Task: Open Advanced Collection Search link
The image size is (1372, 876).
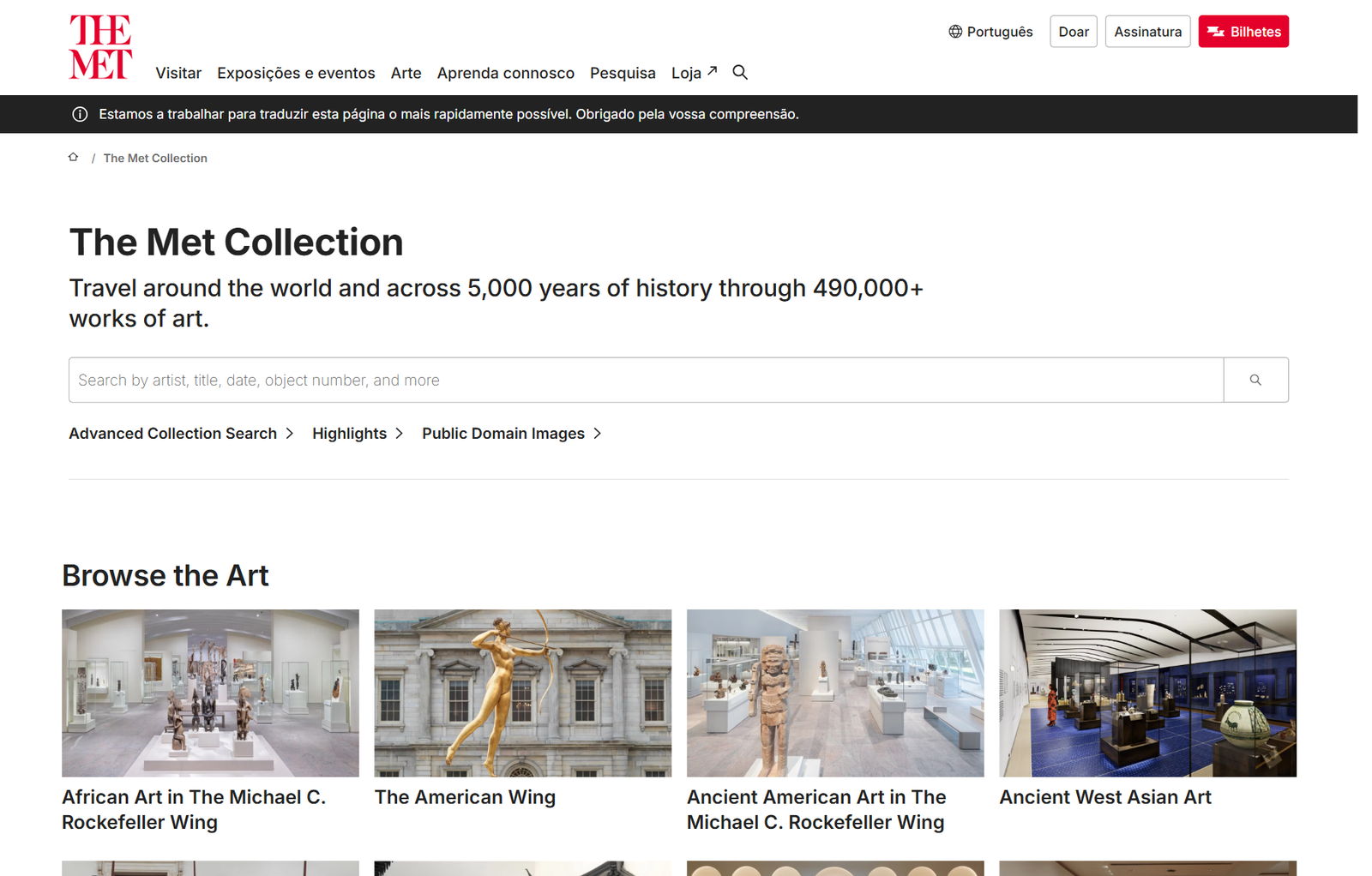Action: click(x=173, y=434)
